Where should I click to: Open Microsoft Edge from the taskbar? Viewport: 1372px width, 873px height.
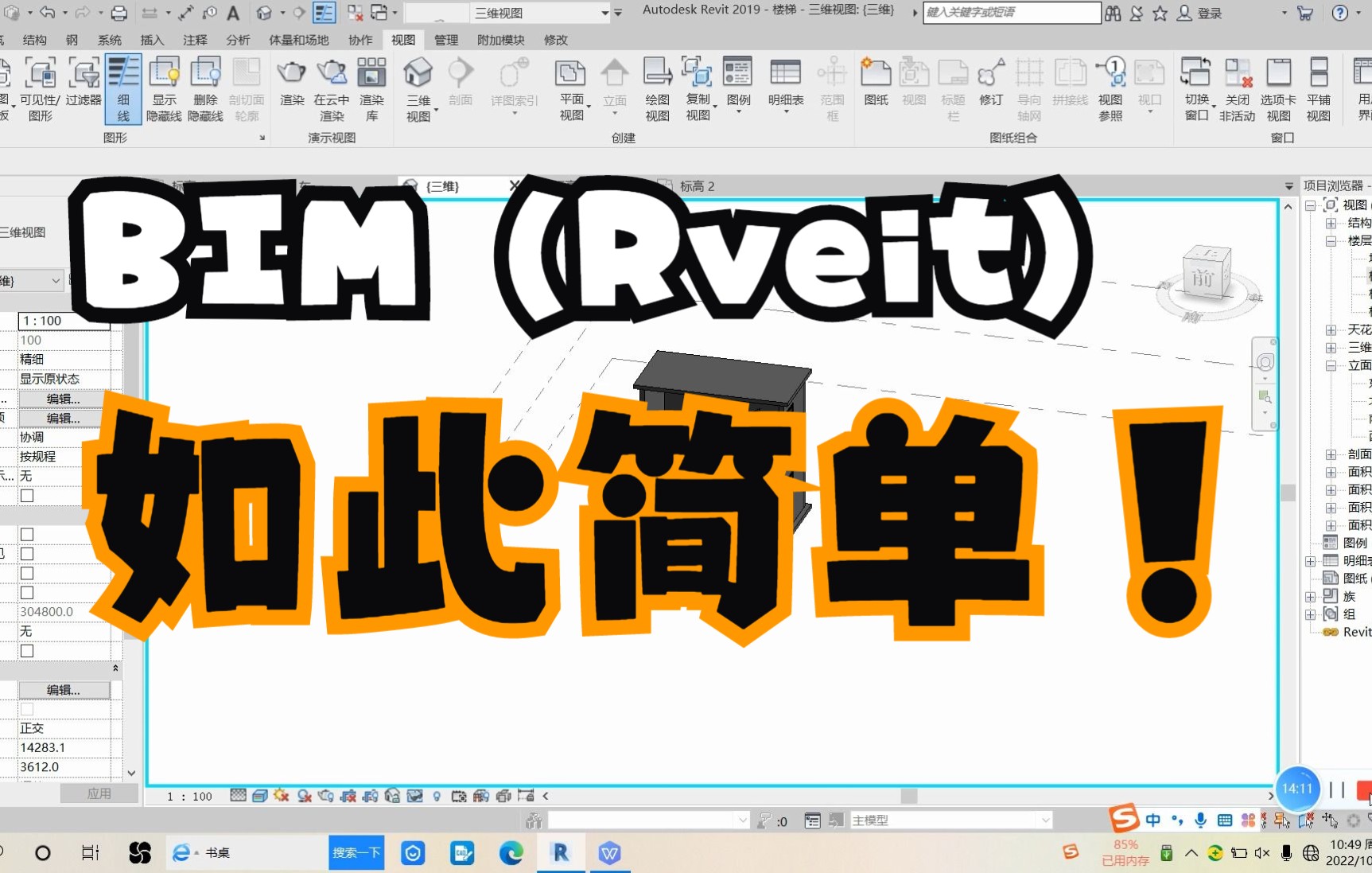tap(511, 852)
